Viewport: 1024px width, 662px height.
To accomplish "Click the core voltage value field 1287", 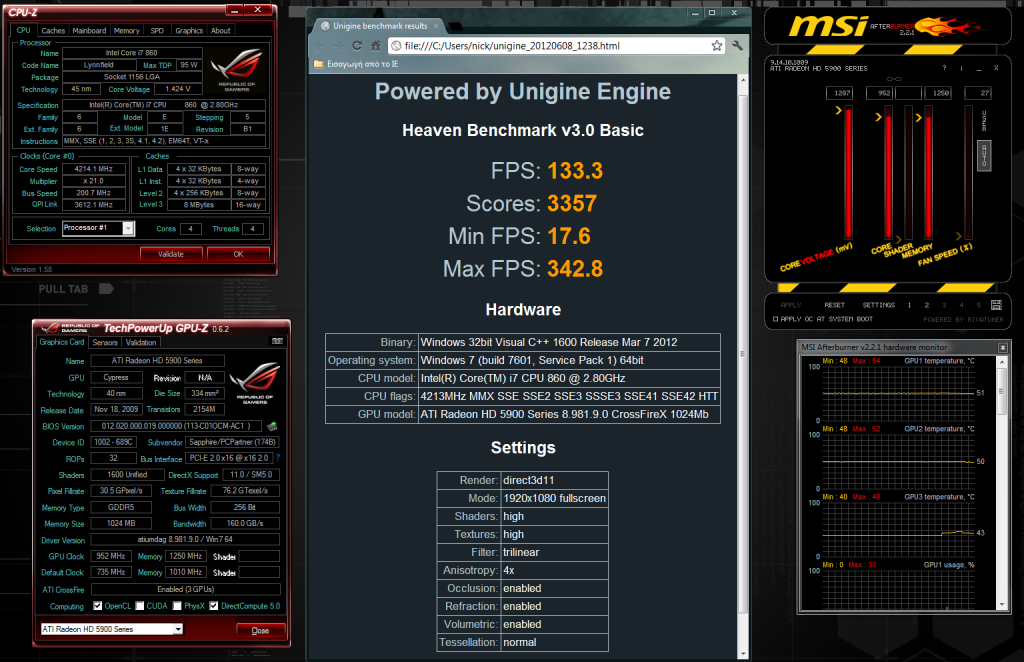I will [839, 93].
